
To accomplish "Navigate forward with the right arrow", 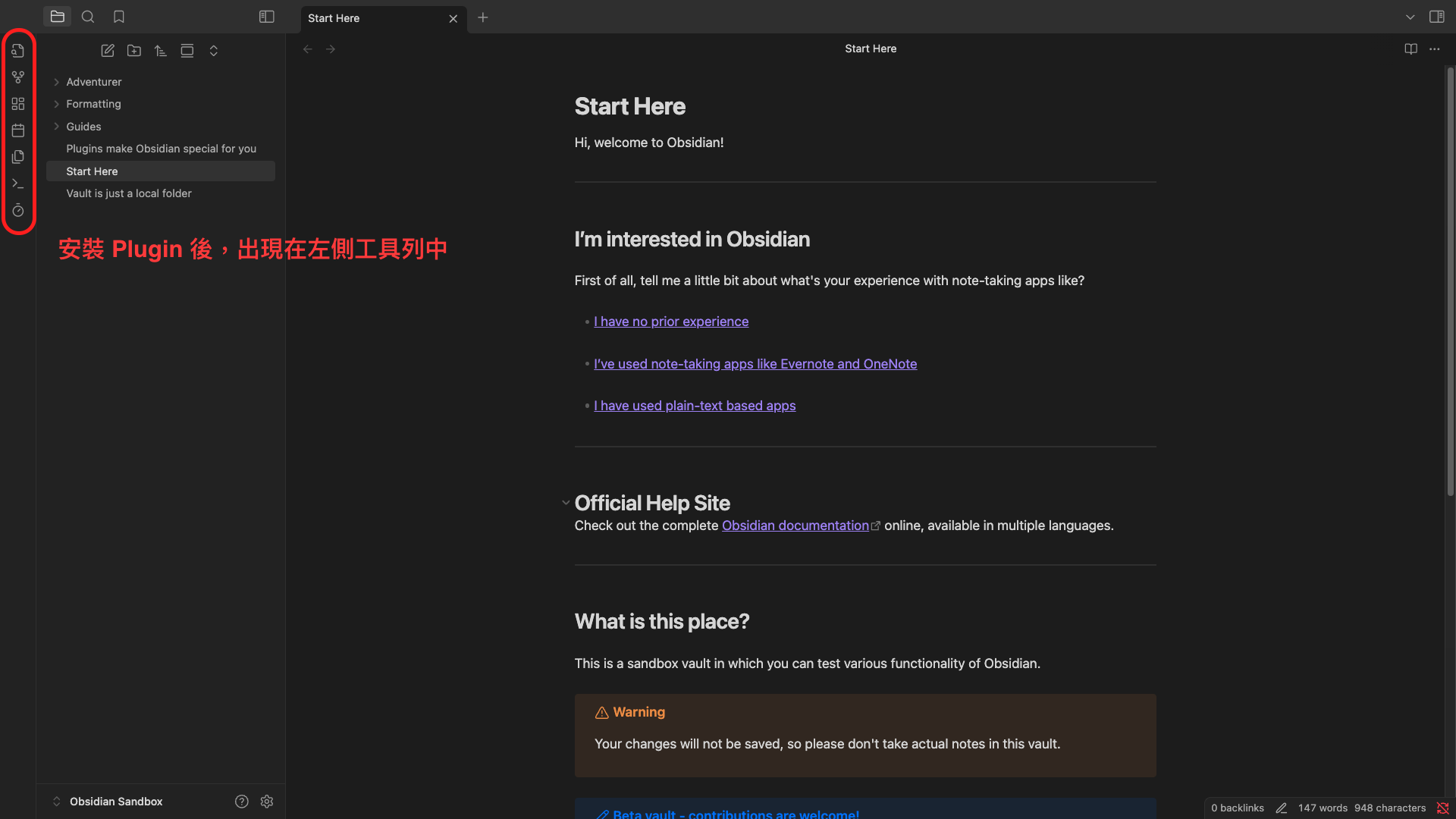I will [331, 49].
